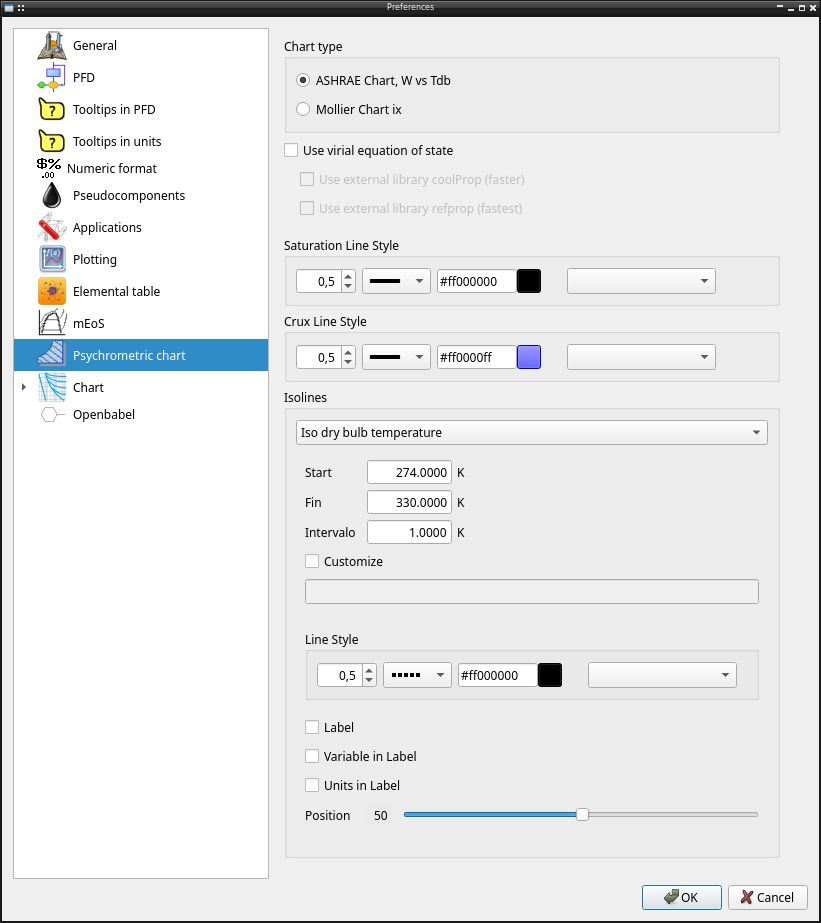Click the Start temperature field
821x923 pixels.
[x=410, y=473]
